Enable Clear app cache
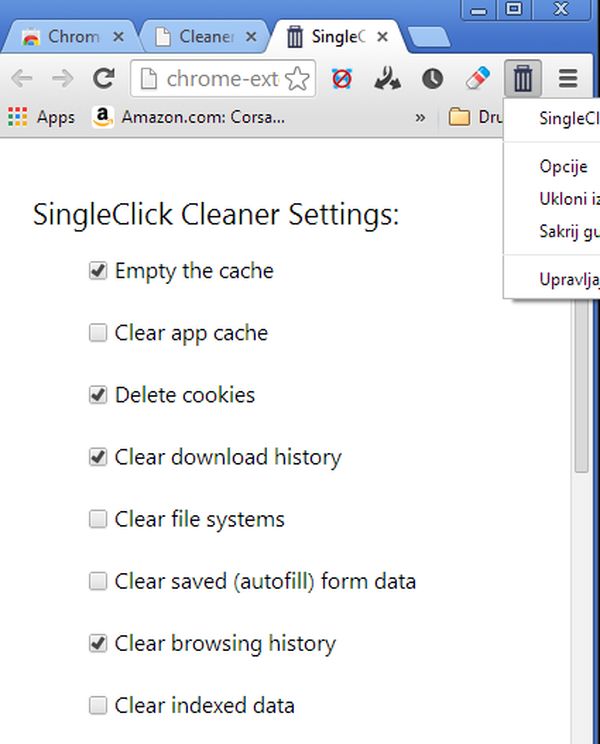The height and width of the screenshot is (744, 600). click(x=98, y=333)
